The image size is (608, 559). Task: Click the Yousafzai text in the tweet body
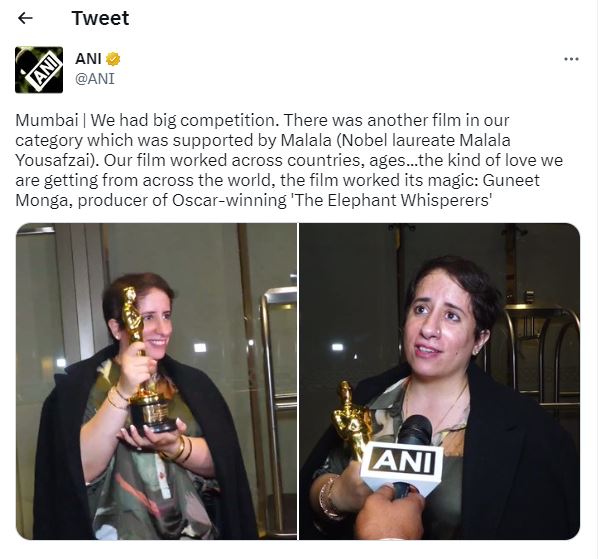pos(57,160)
